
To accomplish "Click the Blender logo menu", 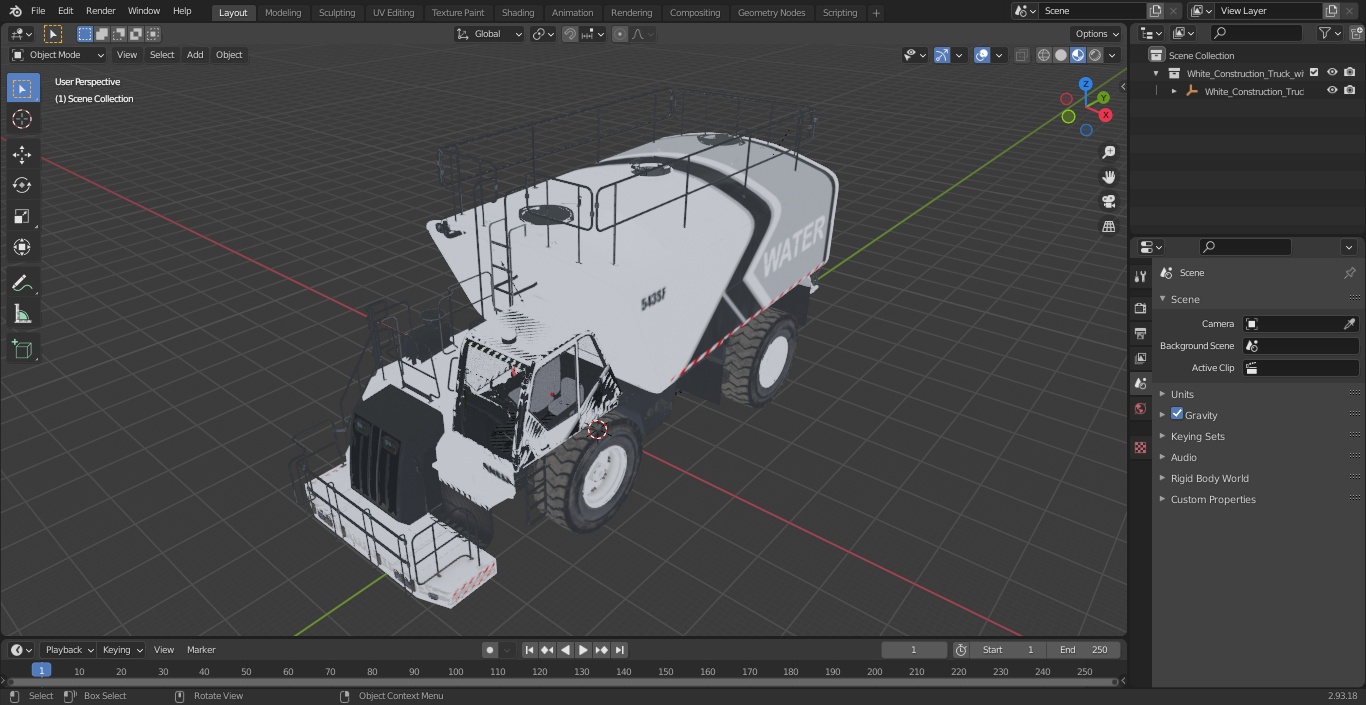I will (x=16, y=11).
